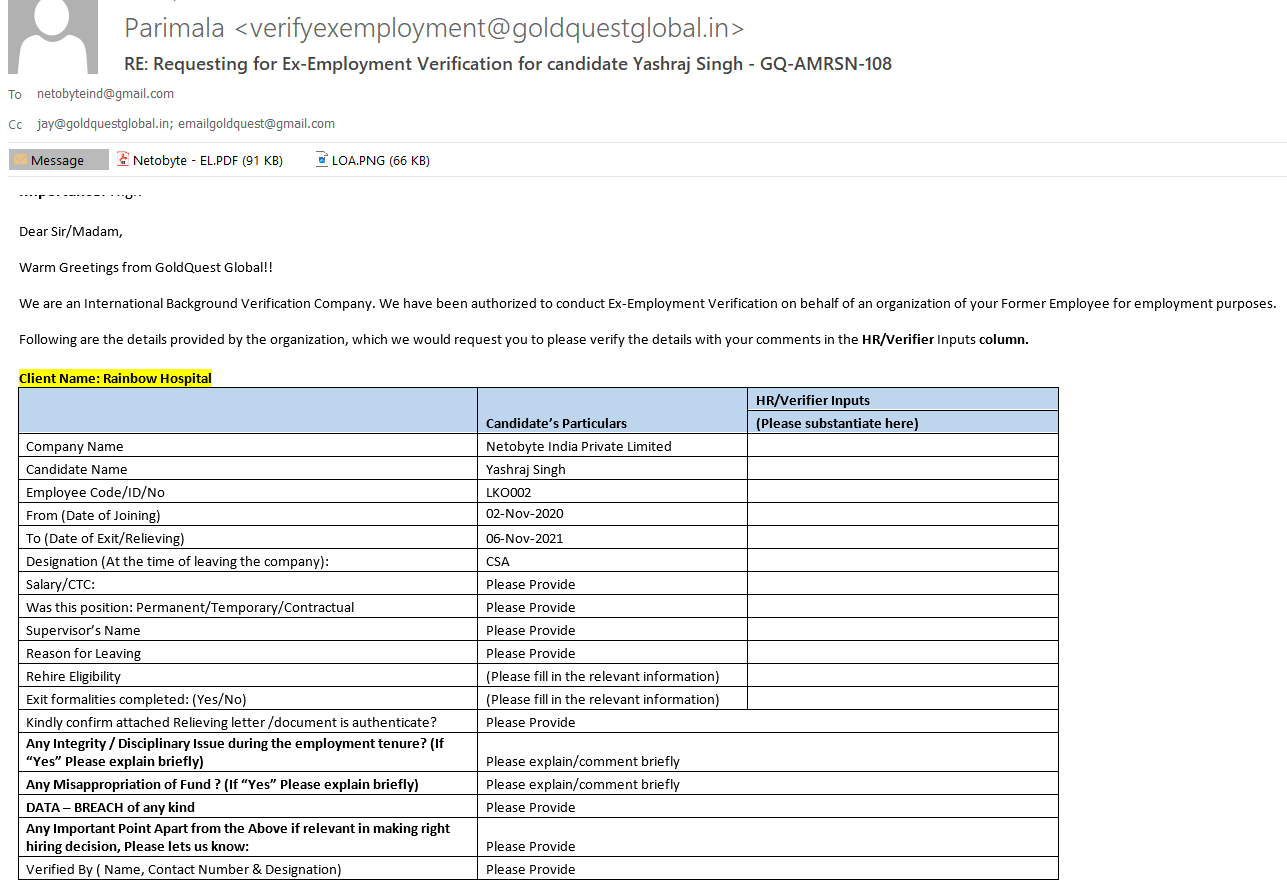Click sender address verifyexemployment@goldquestglobal.in
This screenshot has width=1287, height=888.
[x=490, y=28]
